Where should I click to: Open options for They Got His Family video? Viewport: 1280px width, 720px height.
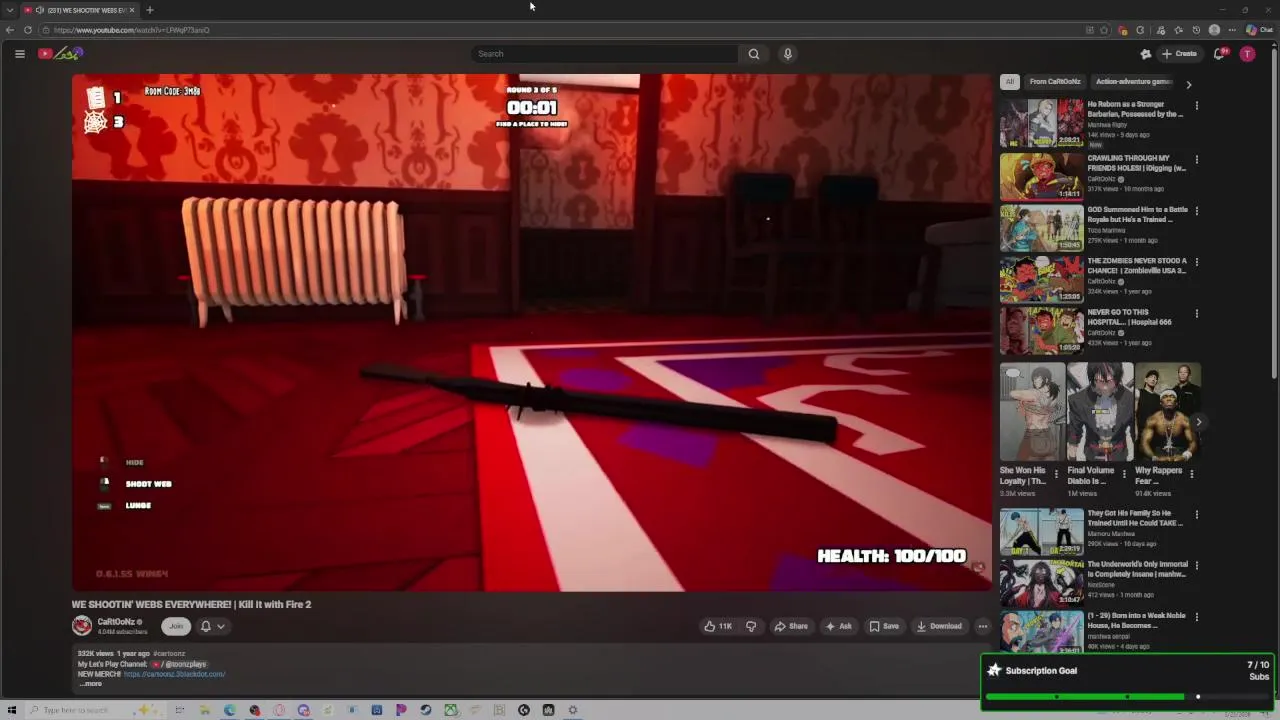point(1196,514)
